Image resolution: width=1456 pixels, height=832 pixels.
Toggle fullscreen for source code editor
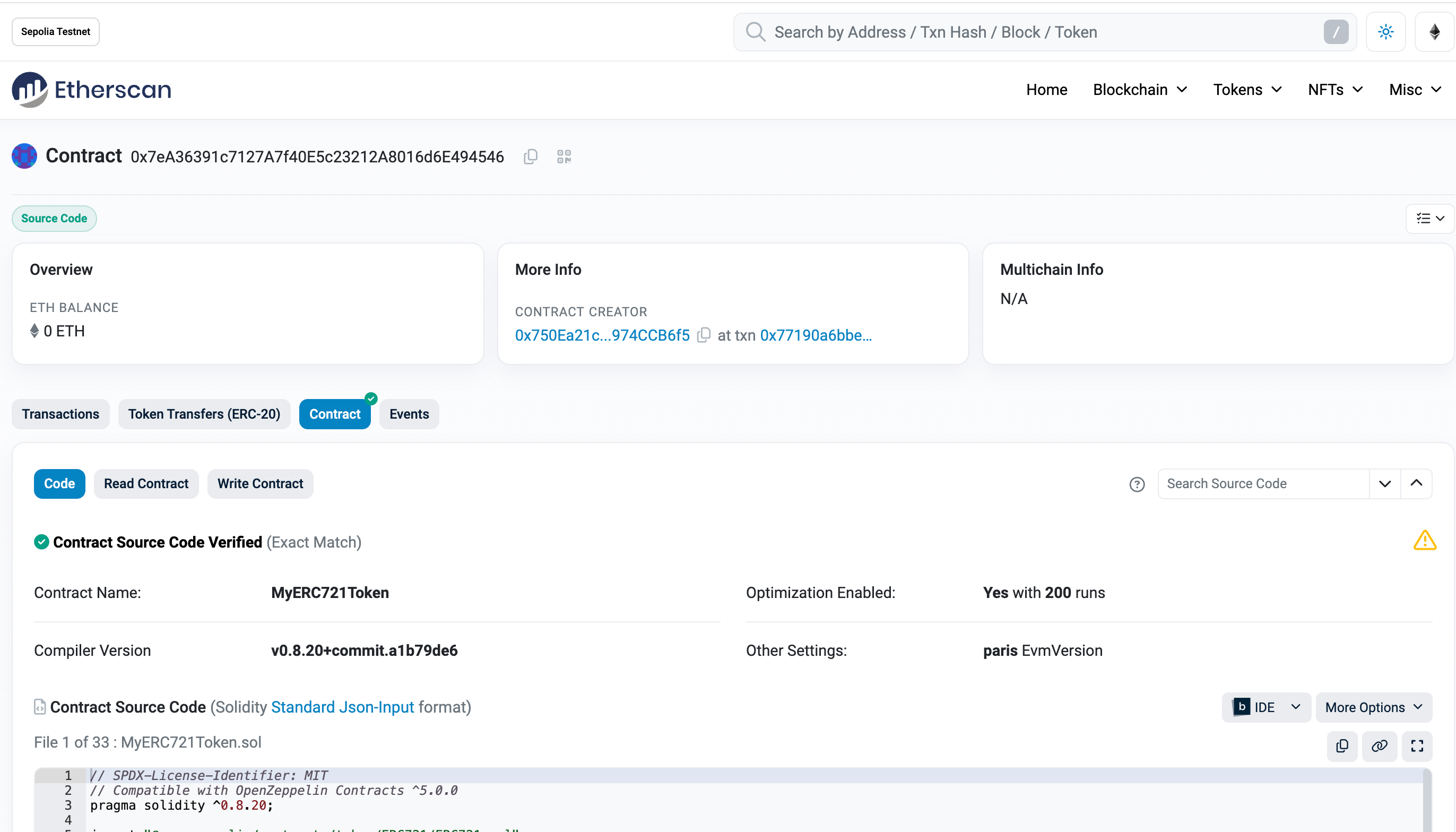[1417, 746]
